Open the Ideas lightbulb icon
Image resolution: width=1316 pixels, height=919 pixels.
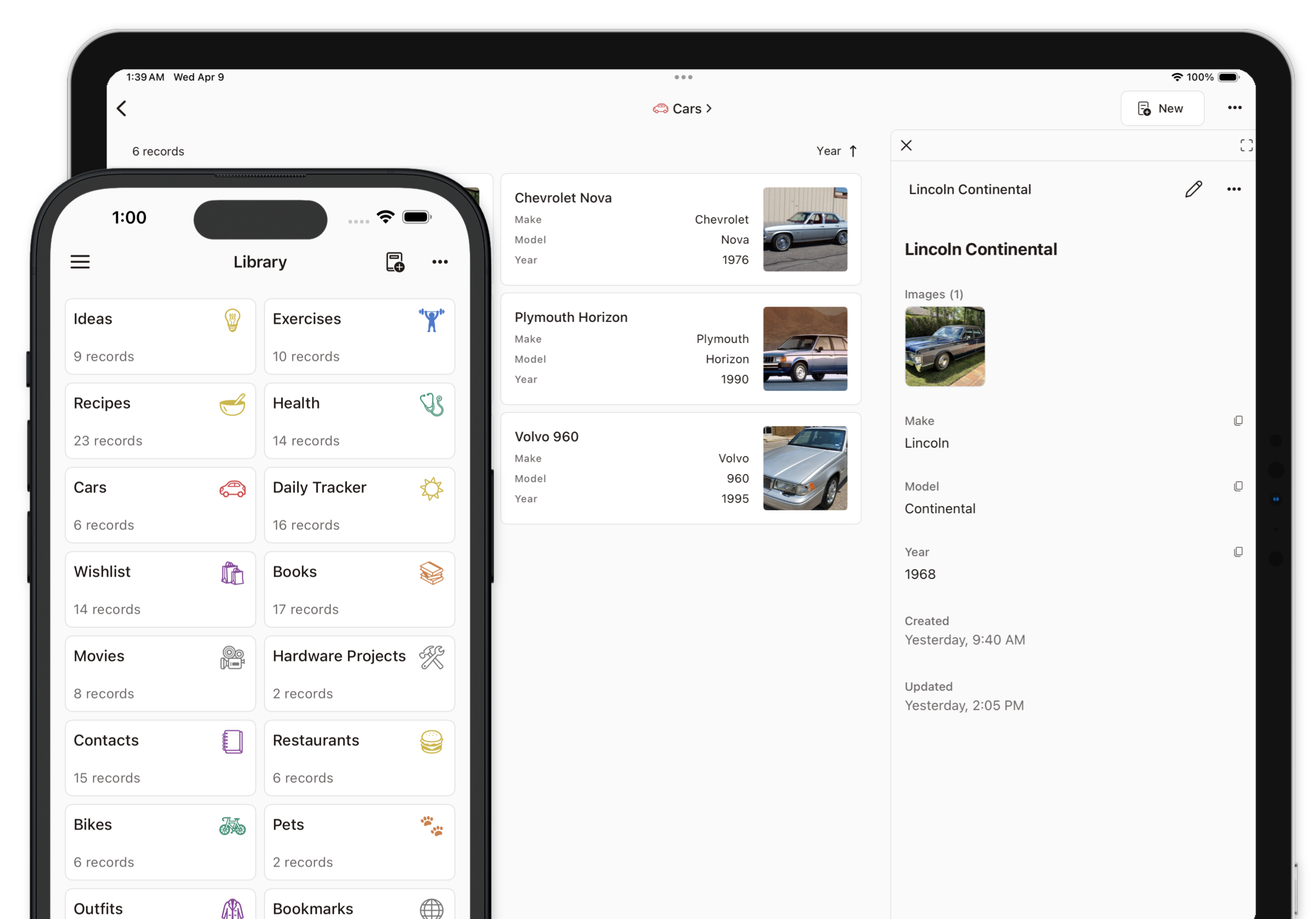click(232, 320)
